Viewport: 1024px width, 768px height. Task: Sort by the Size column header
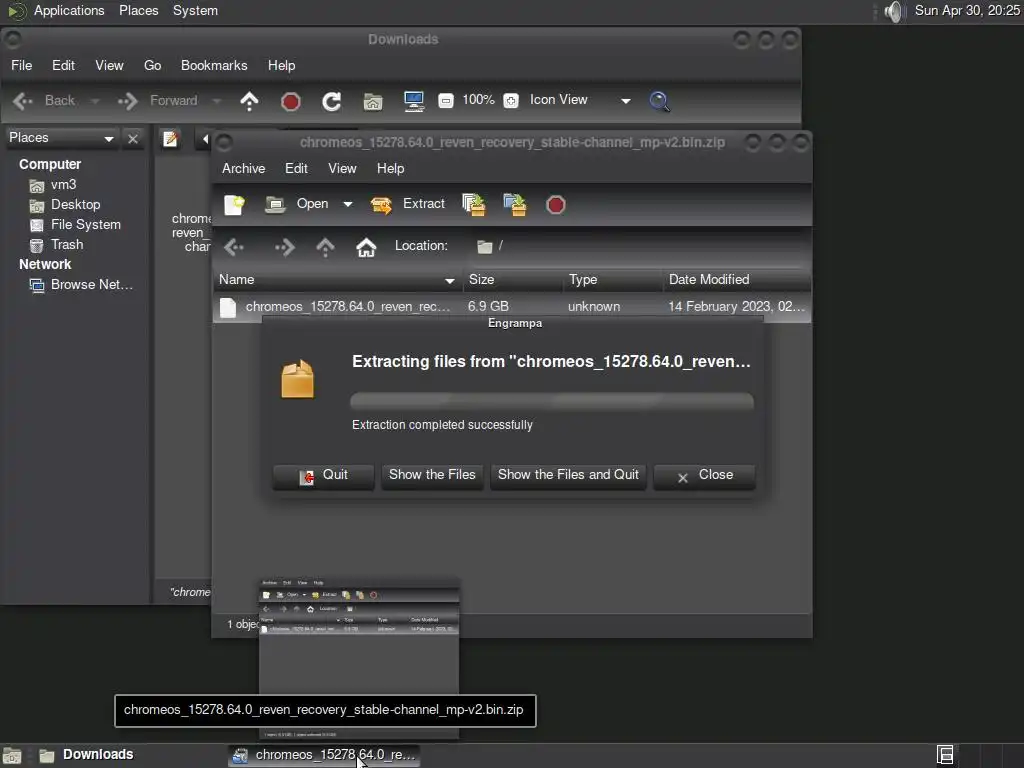(513, 280)
